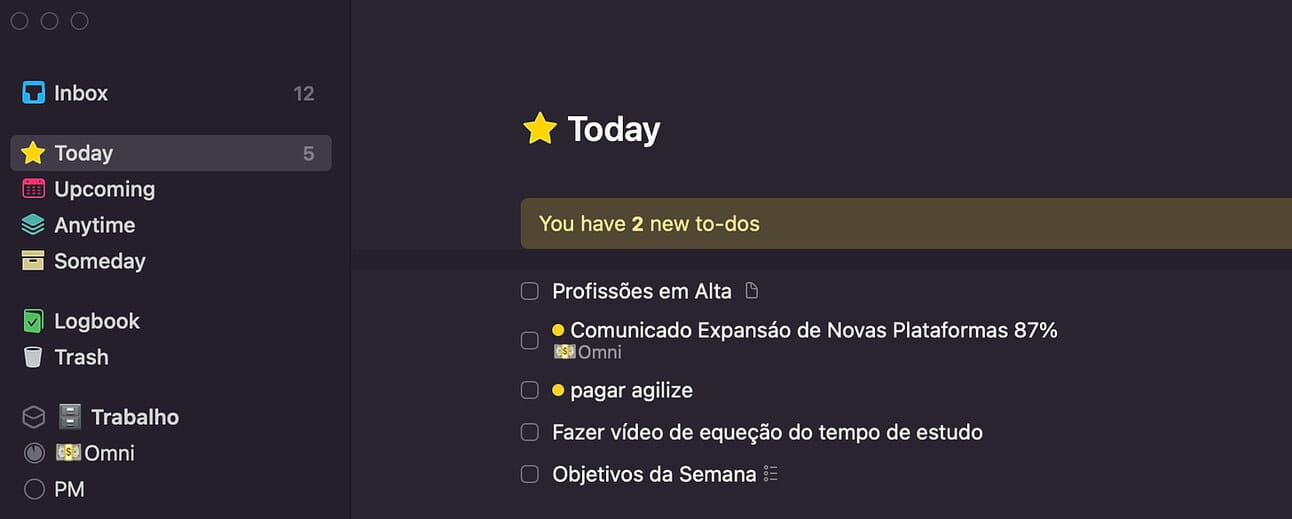Open the Inbox tray icon
The height and width of the screenshot is (519, 1292).
(x=34, y=93)
